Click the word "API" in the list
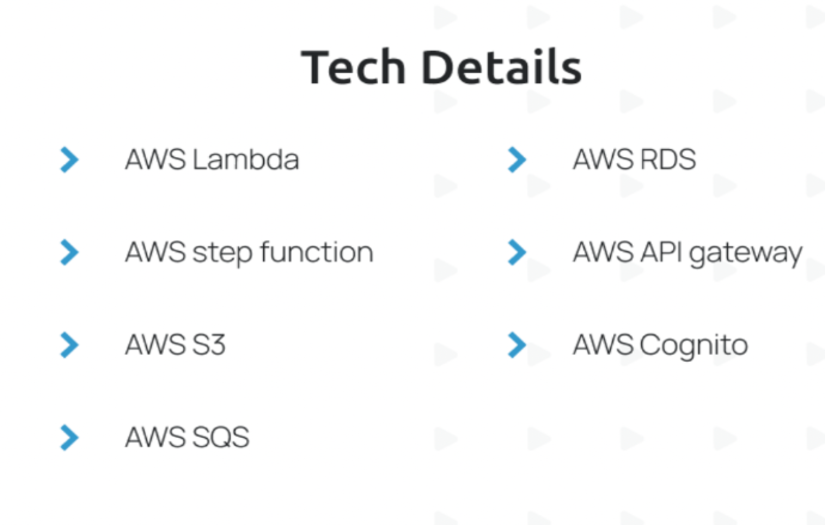 pyautogui.click(x=659, y=252)
